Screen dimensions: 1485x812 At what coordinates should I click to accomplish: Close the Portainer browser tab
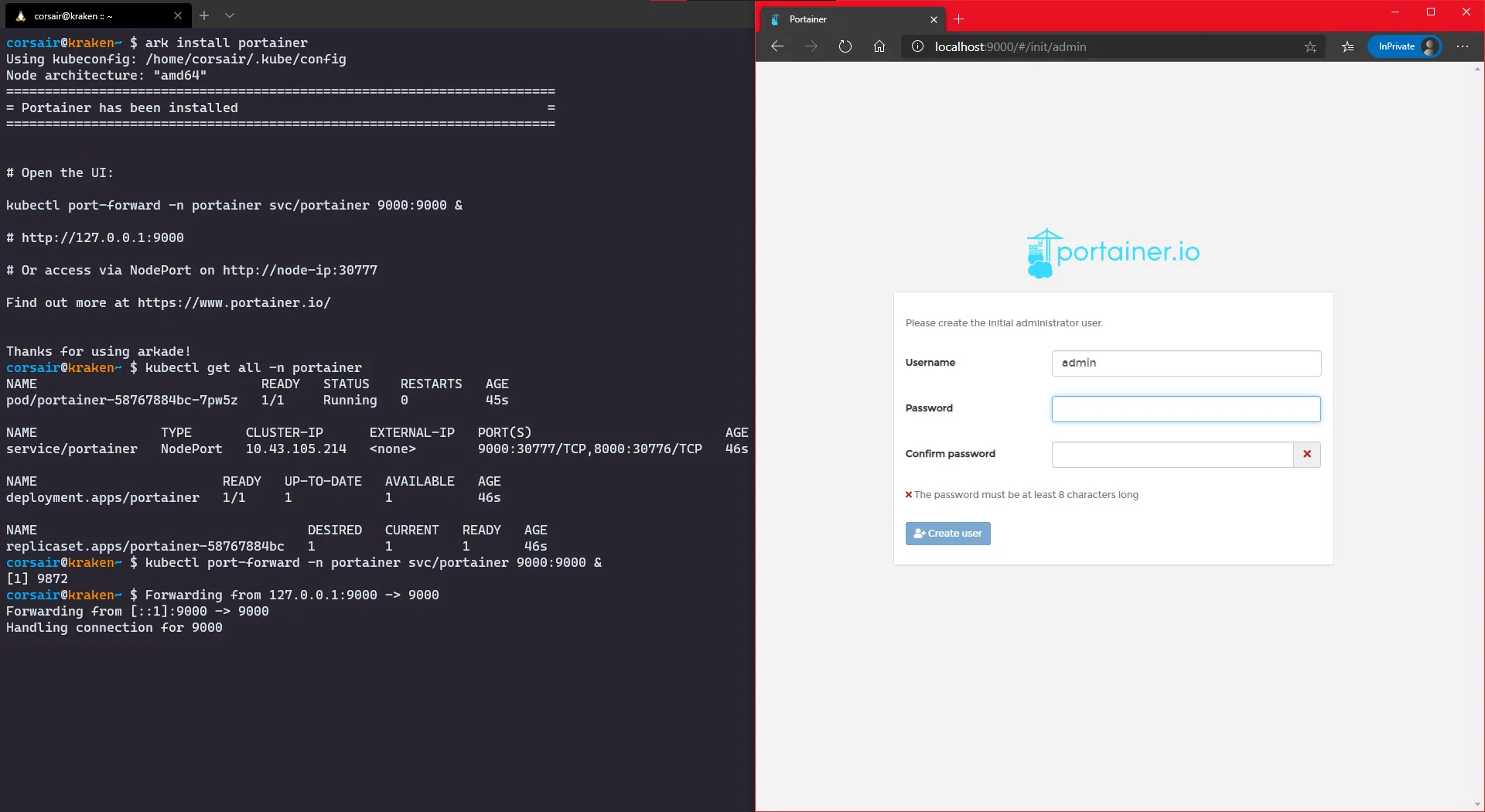pos(934,19)
